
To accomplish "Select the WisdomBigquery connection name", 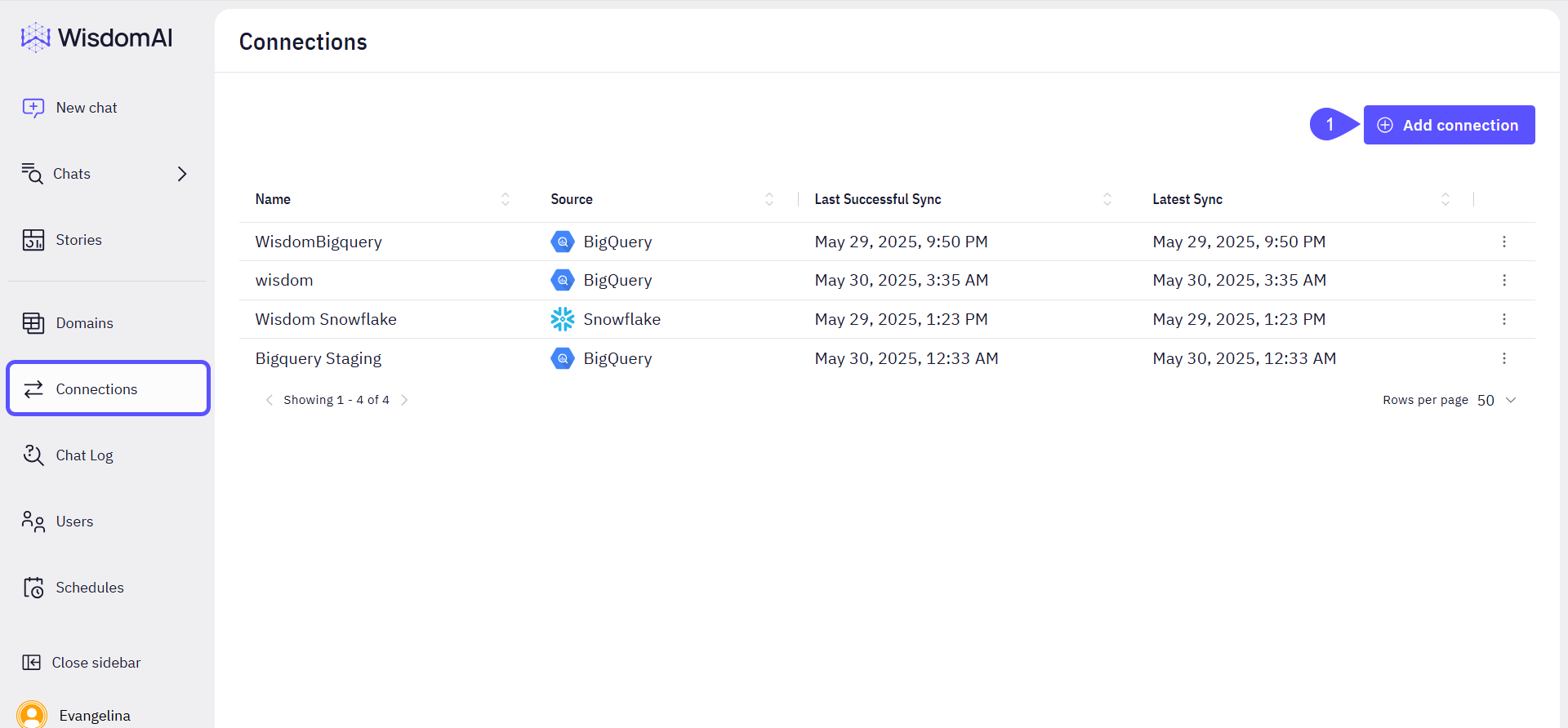I will (318, 242).
